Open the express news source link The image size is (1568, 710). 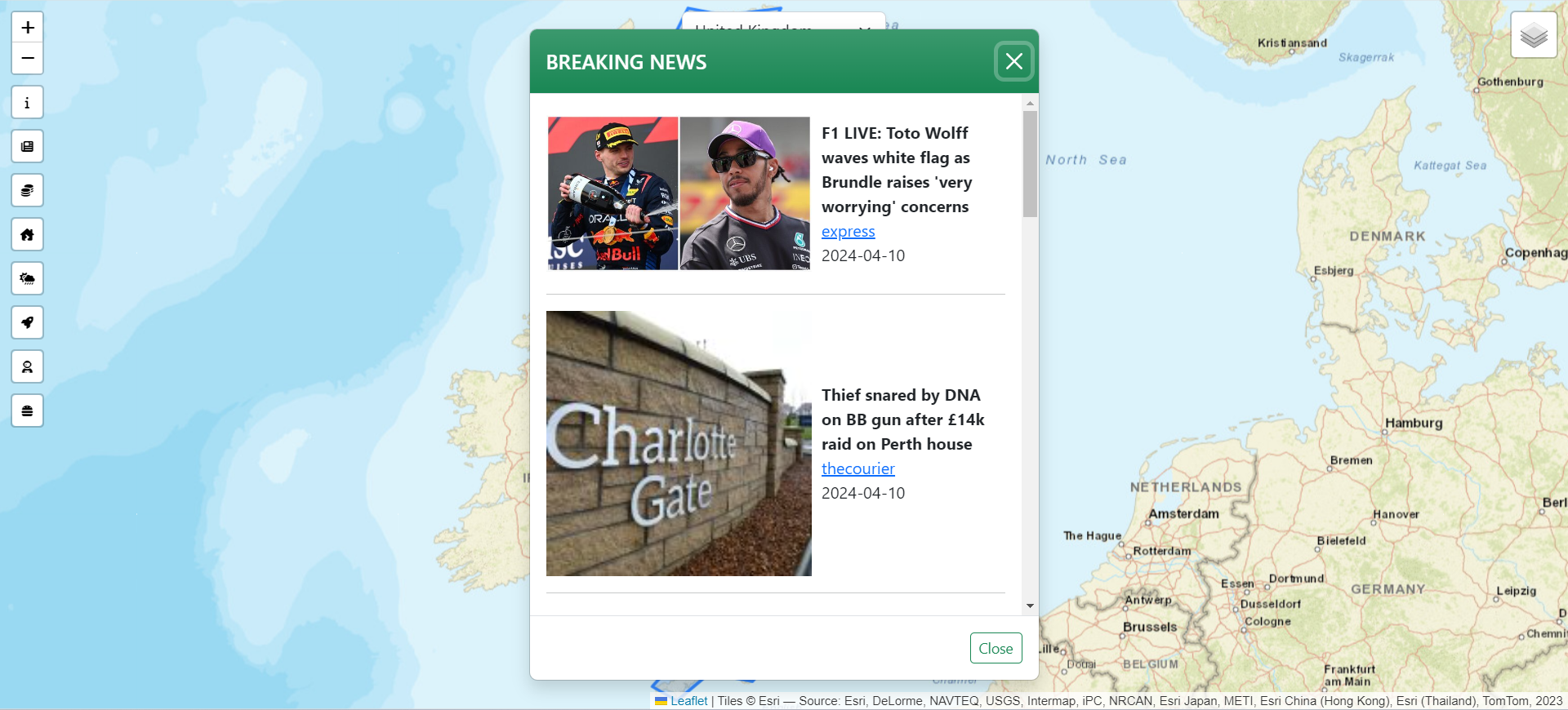(848, 232)
